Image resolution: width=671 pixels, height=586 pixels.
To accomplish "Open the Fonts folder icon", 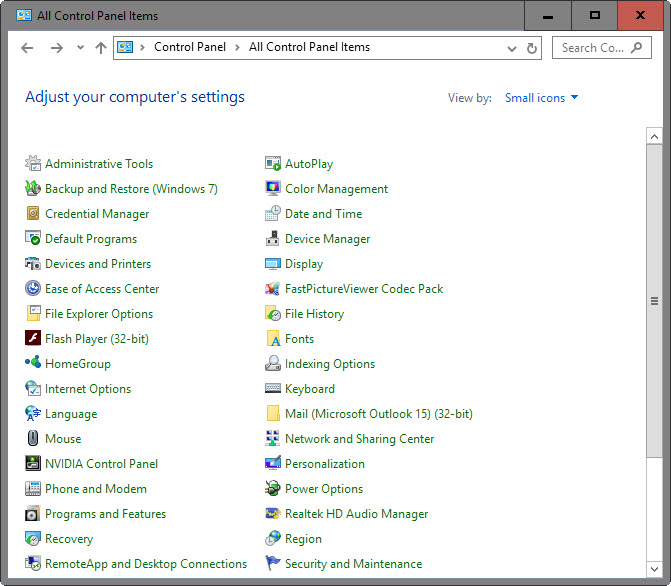I will (x=273, y=338).
